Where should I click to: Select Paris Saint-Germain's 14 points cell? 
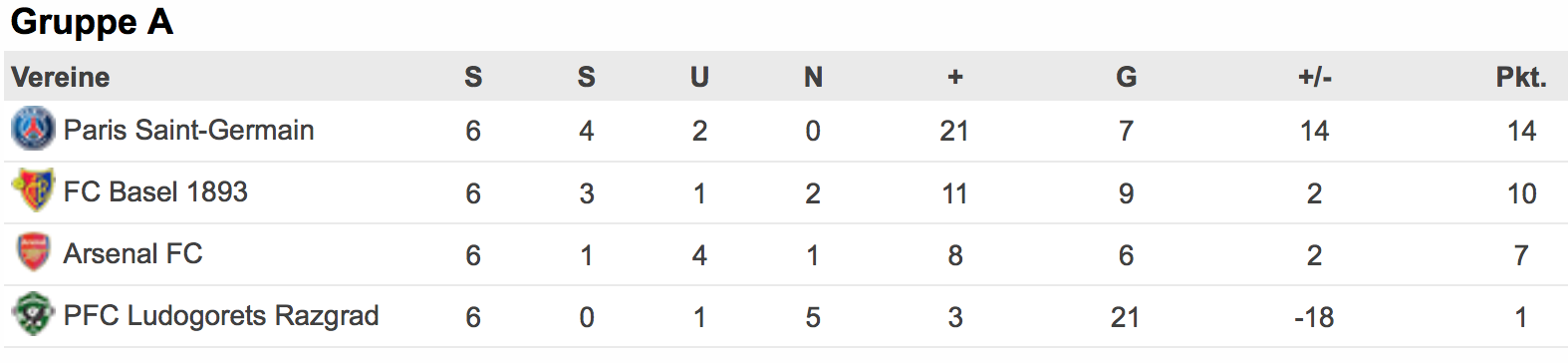tap(1521, 131)
